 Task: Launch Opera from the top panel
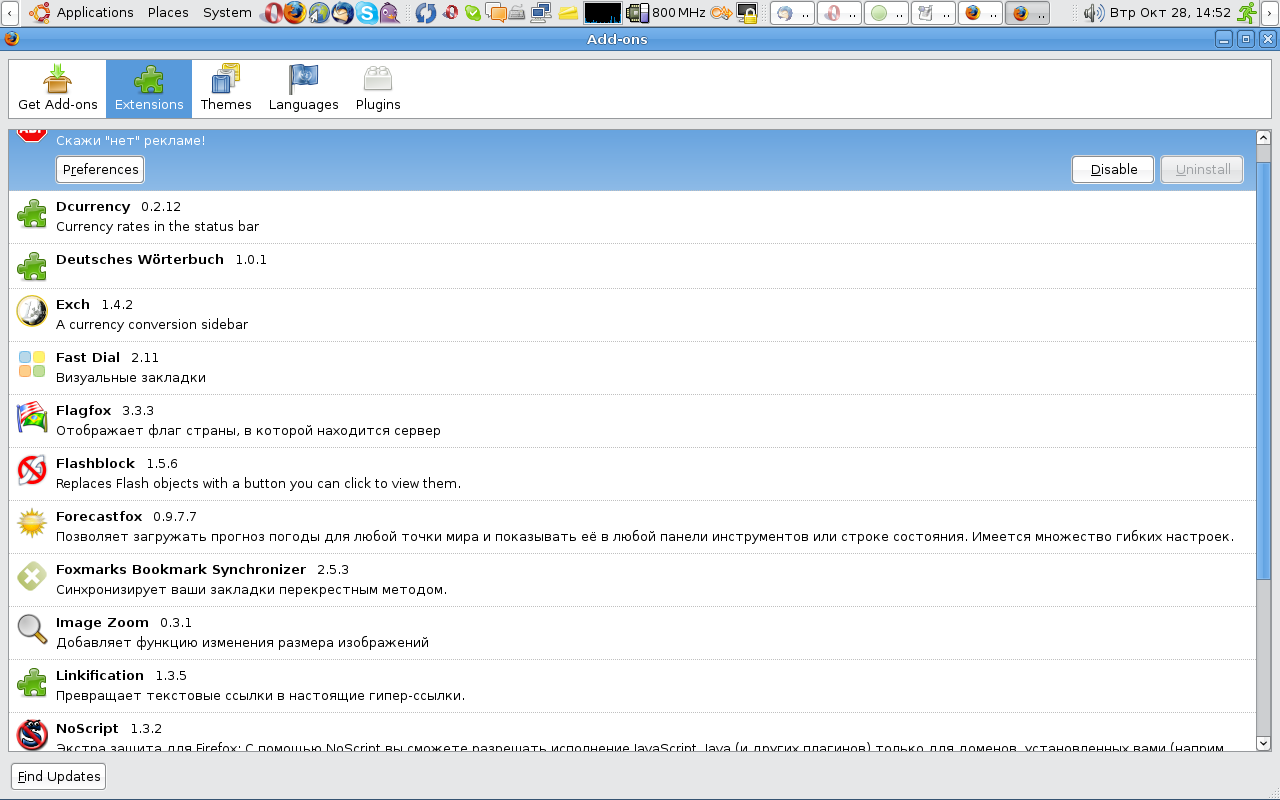[x=273, y=13]
